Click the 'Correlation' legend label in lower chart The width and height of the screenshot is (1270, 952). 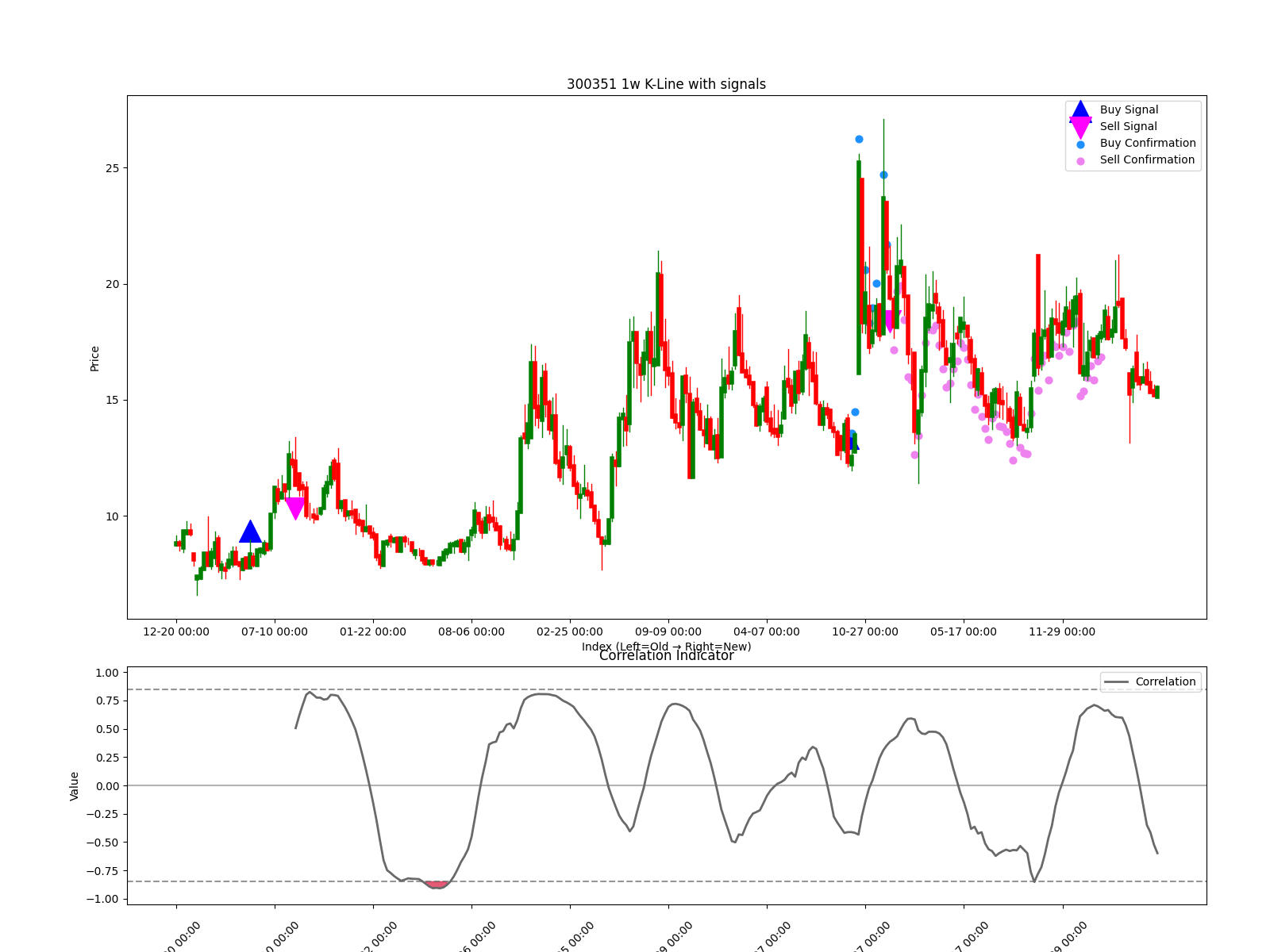[1165, 681]
